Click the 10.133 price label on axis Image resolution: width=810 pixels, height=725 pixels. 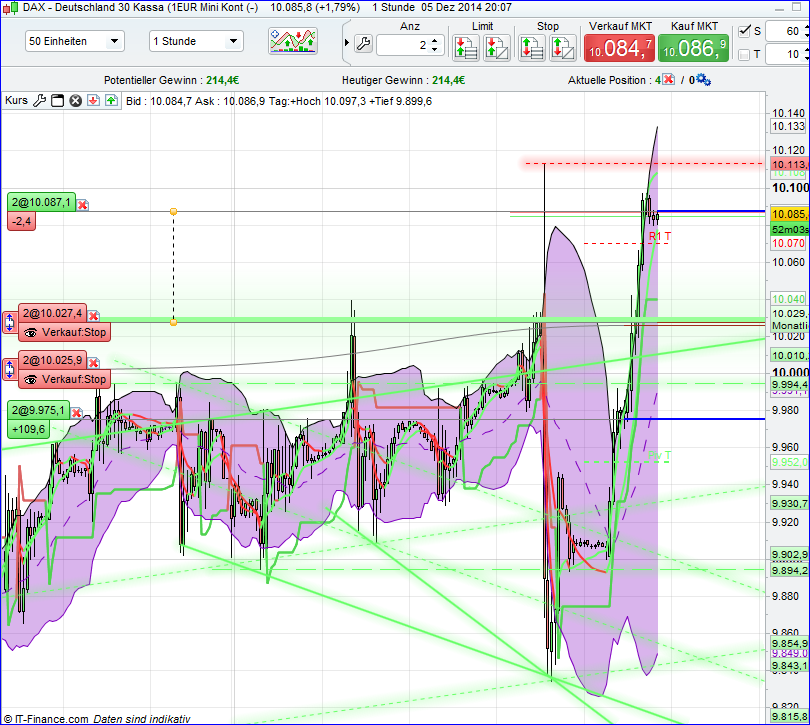click(x=788, y=126)
